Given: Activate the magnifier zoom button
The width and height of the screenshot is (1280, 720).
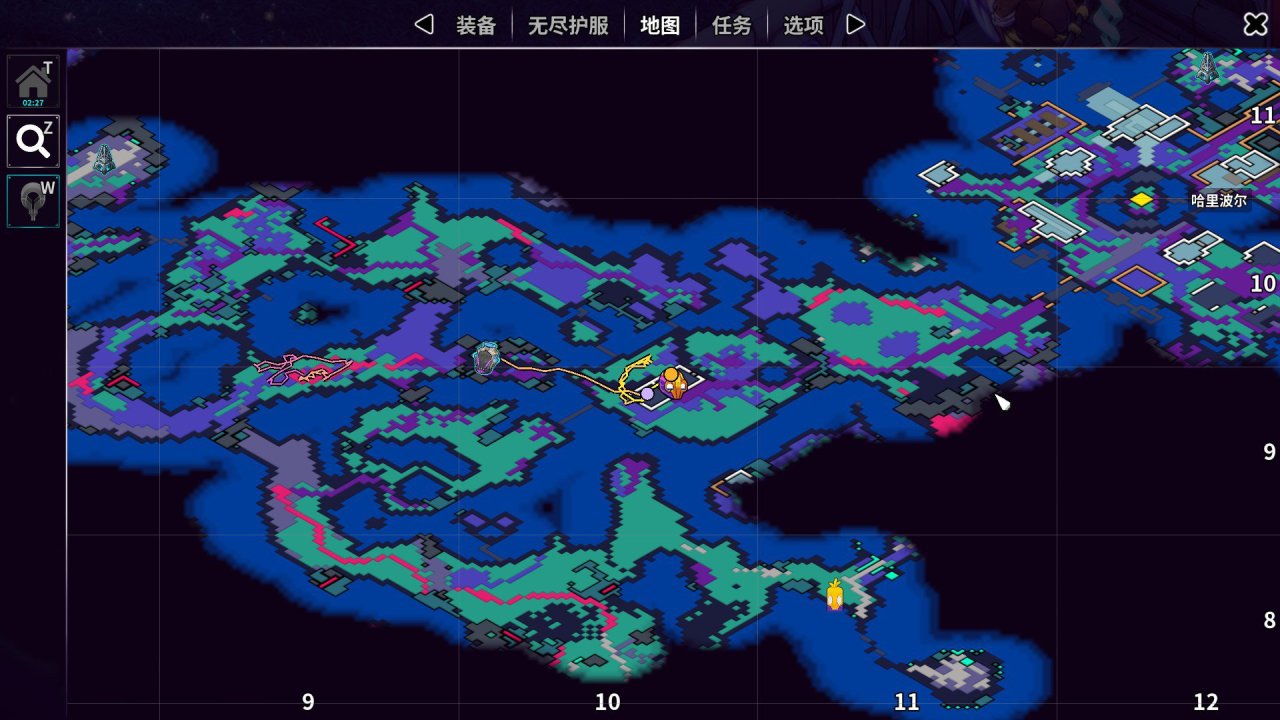Looking at the screenshot, I should coord(33,141).
